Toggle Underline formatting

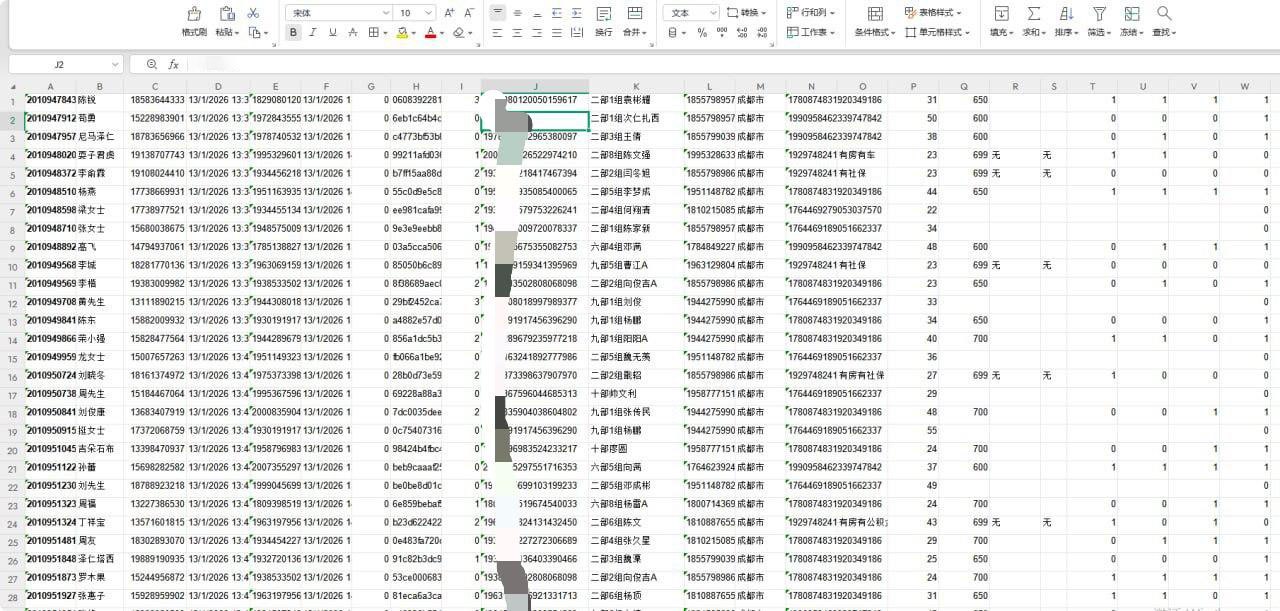[x=331, y=32]
